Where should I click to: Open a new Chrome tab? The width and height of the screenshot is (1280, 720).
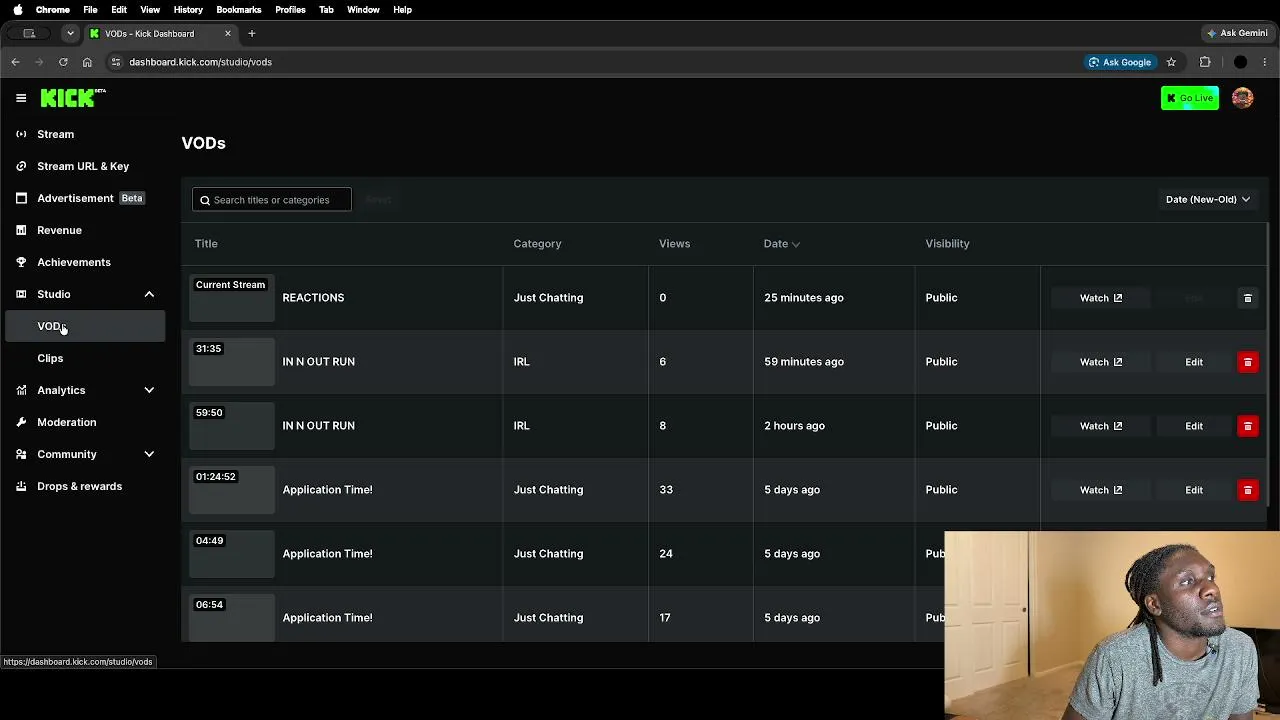tap(252, 34)
